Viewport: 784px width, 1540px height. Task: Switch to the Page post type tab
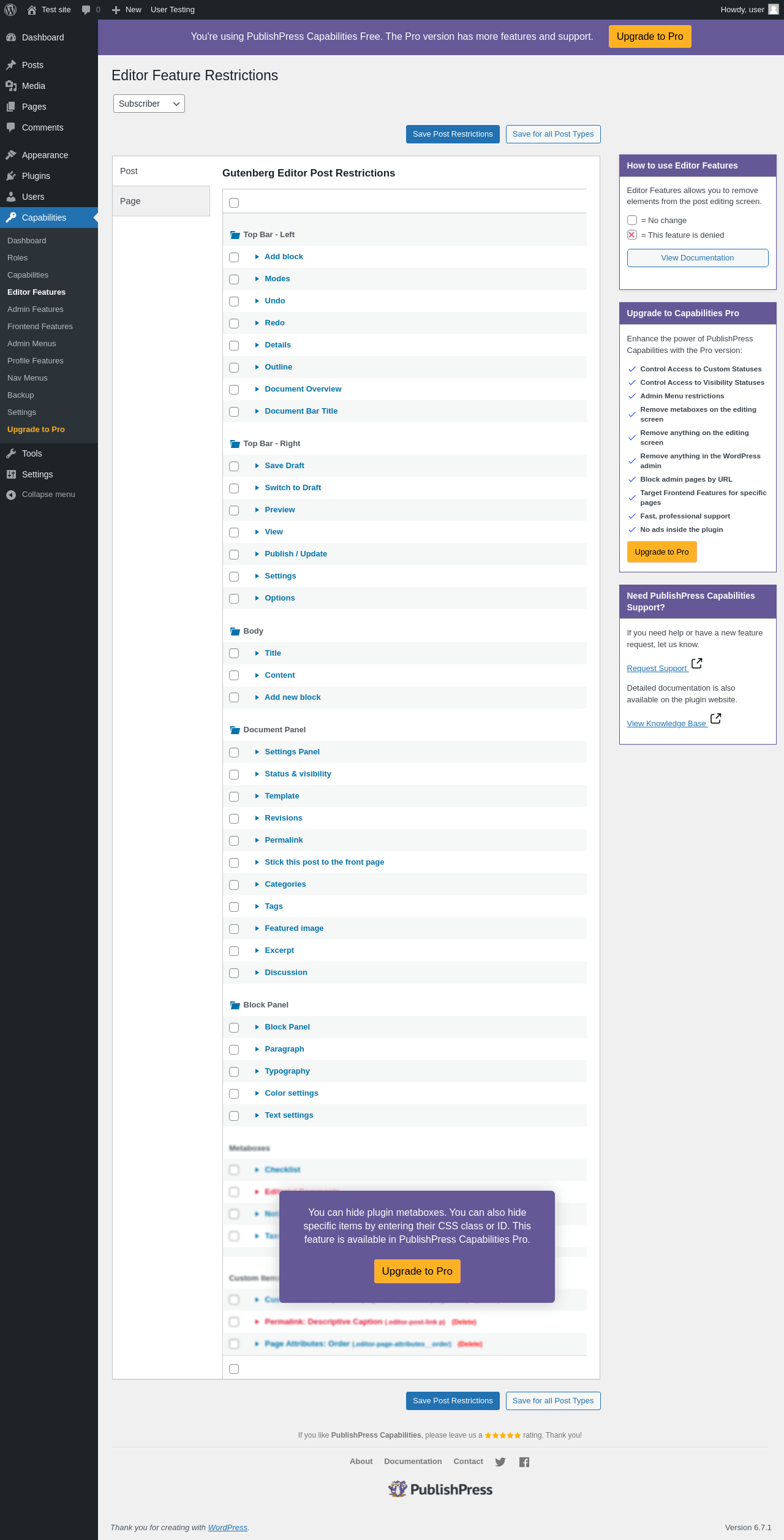[161, 201]
